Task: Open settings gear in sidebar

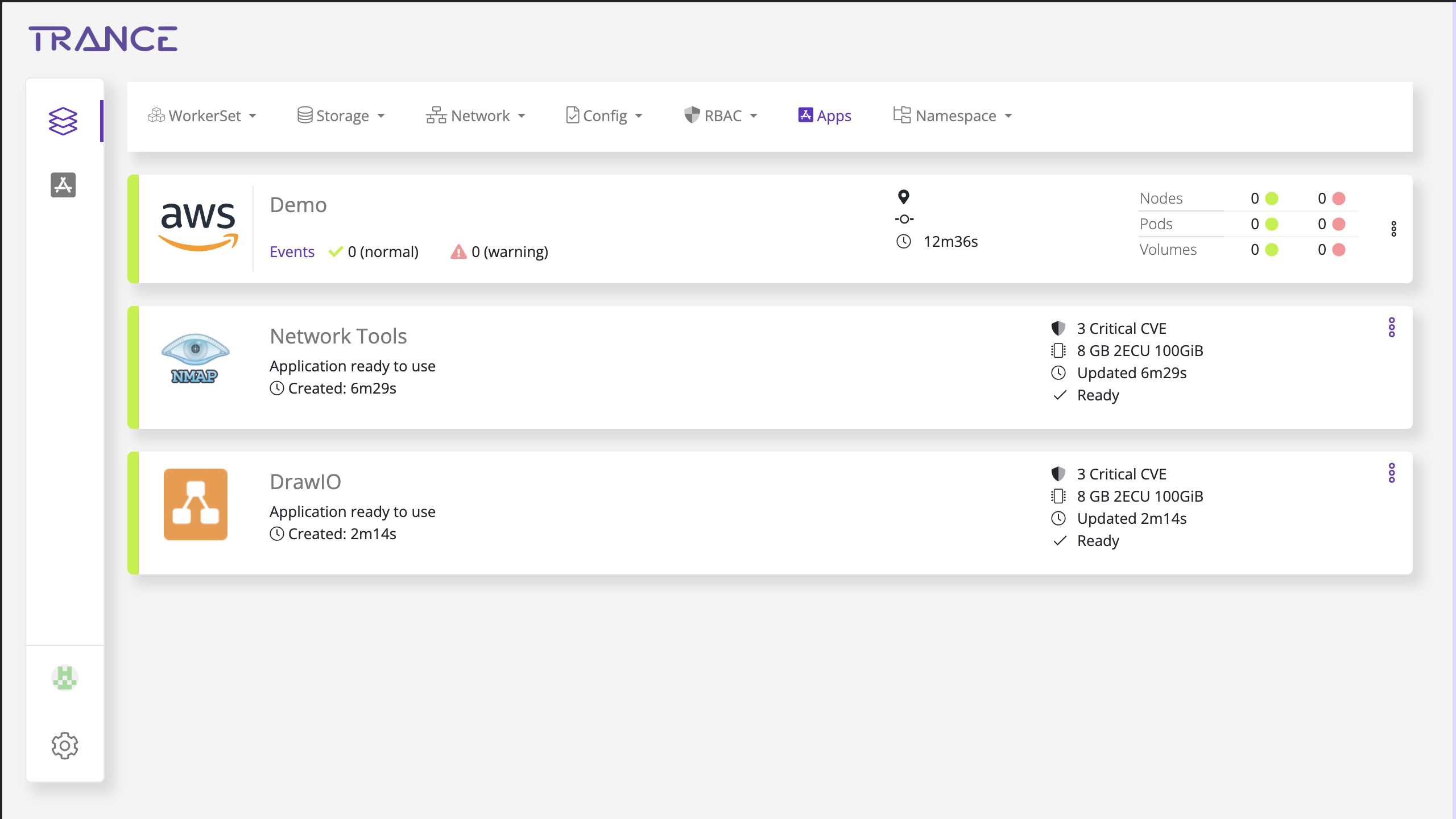Action: pos(64,745)
